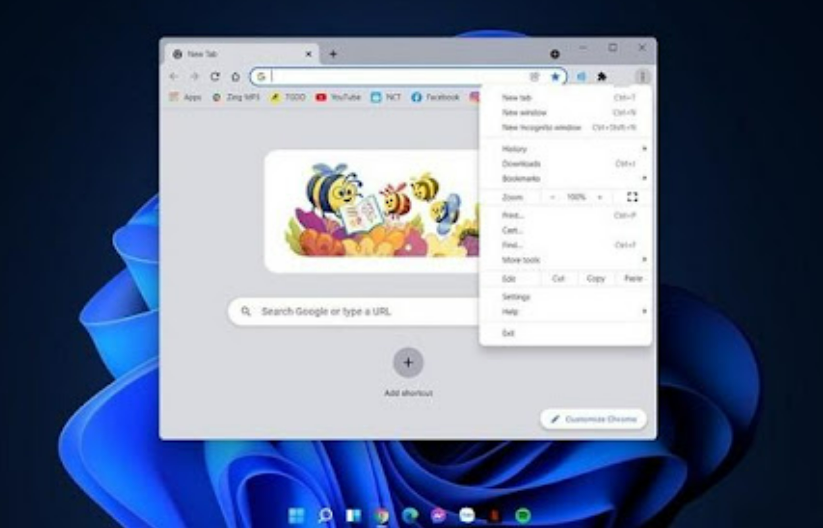Screen dimensions: 823x528
Task: Select New tab from the menu
Action: pyautogui.click(x=566, y=98)
